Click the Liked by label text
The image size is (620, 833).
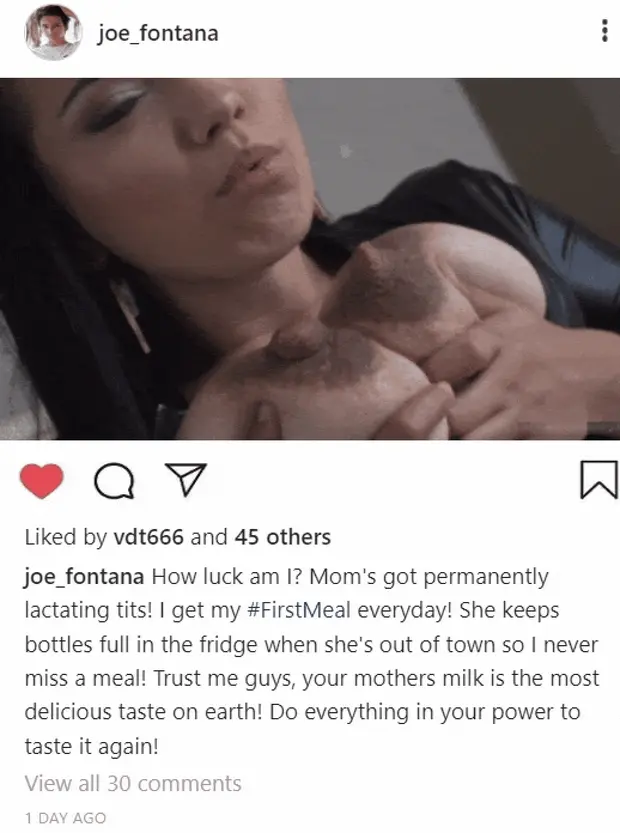coord(66,537)
